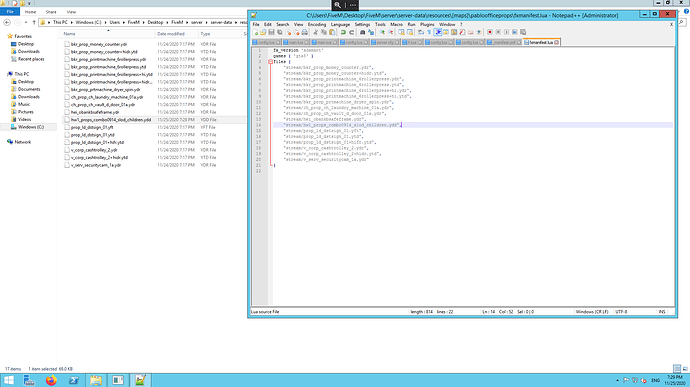Undo the last edit with green arrow
Viewport: 690px width, 387px height.
[343, 32]
